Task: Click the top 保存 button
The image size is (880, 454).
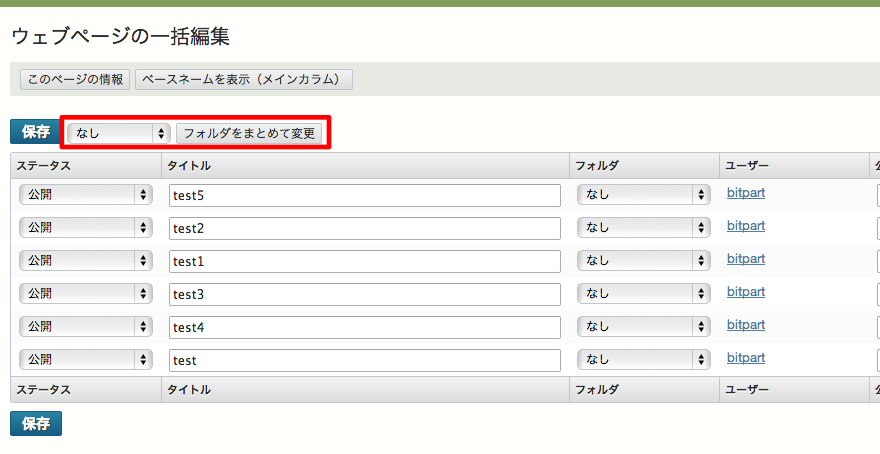Action: tap(36, 132)
